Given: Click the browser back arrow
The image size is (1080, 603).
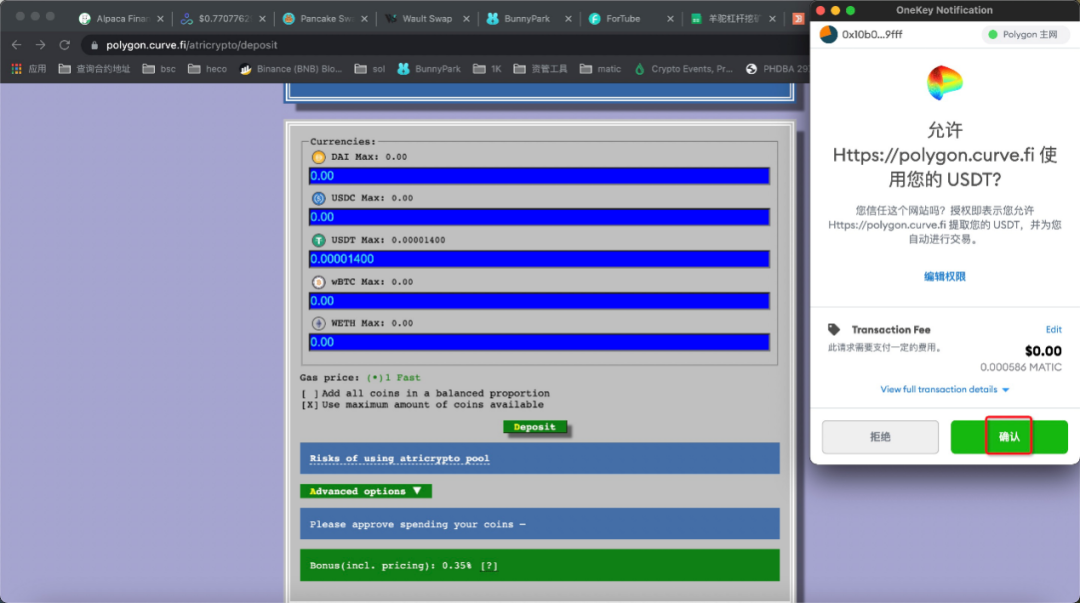Looking at the screenshot, I should coord(16,45).
